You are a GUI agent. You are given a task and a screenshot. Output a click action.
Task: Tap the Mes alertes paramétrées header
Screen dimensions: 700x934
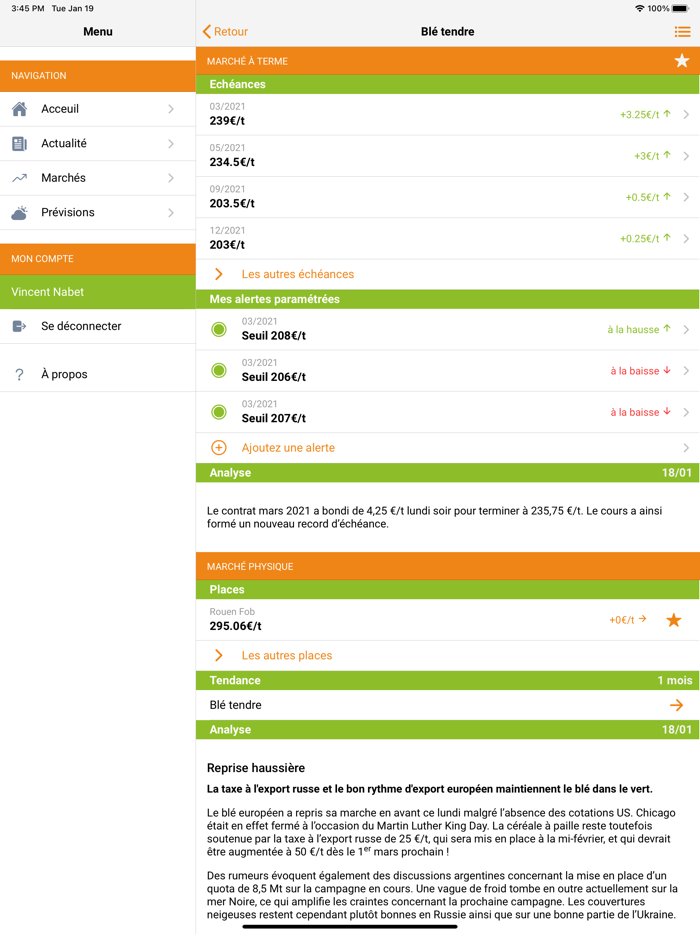[x=448, y=299]
